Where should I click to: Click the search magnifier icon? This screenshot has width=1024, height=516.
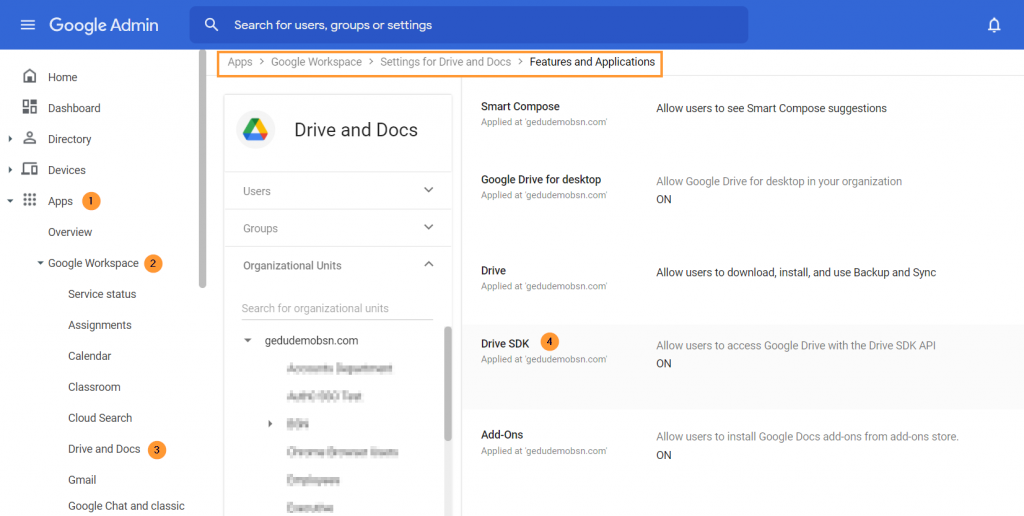[211, 25]
